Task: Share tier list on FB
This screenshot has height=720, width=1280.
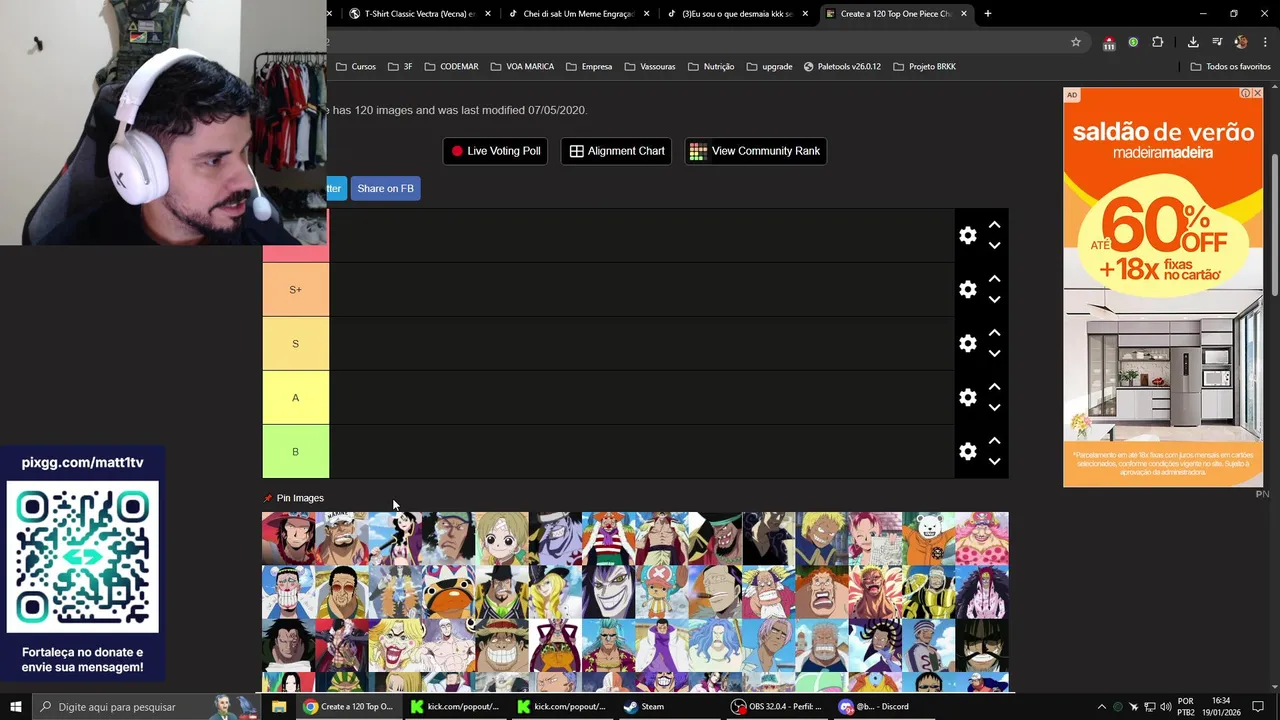Action: point(385,188)
